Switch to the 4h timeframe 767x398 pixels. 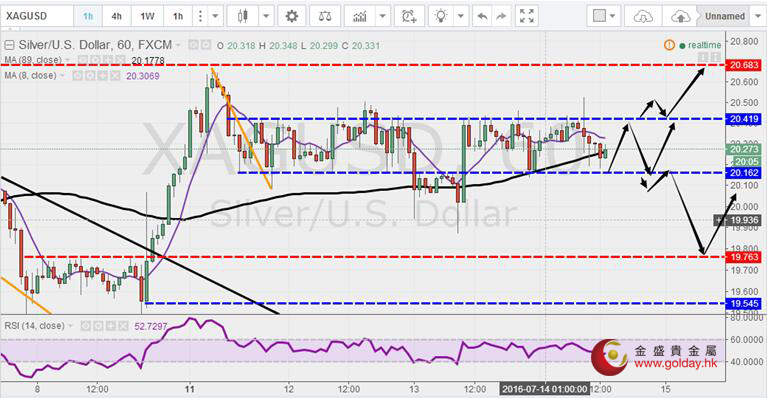[116, 16]
